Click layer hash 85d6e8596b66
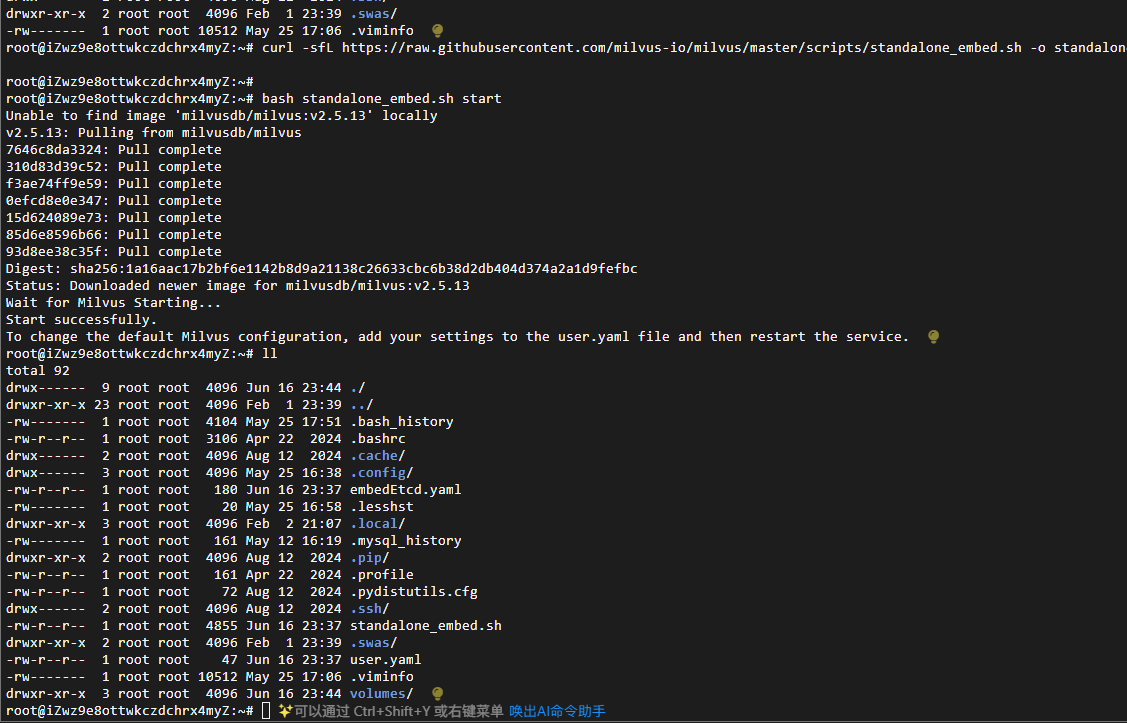The image size is (1127, 723). click(54, 235)
